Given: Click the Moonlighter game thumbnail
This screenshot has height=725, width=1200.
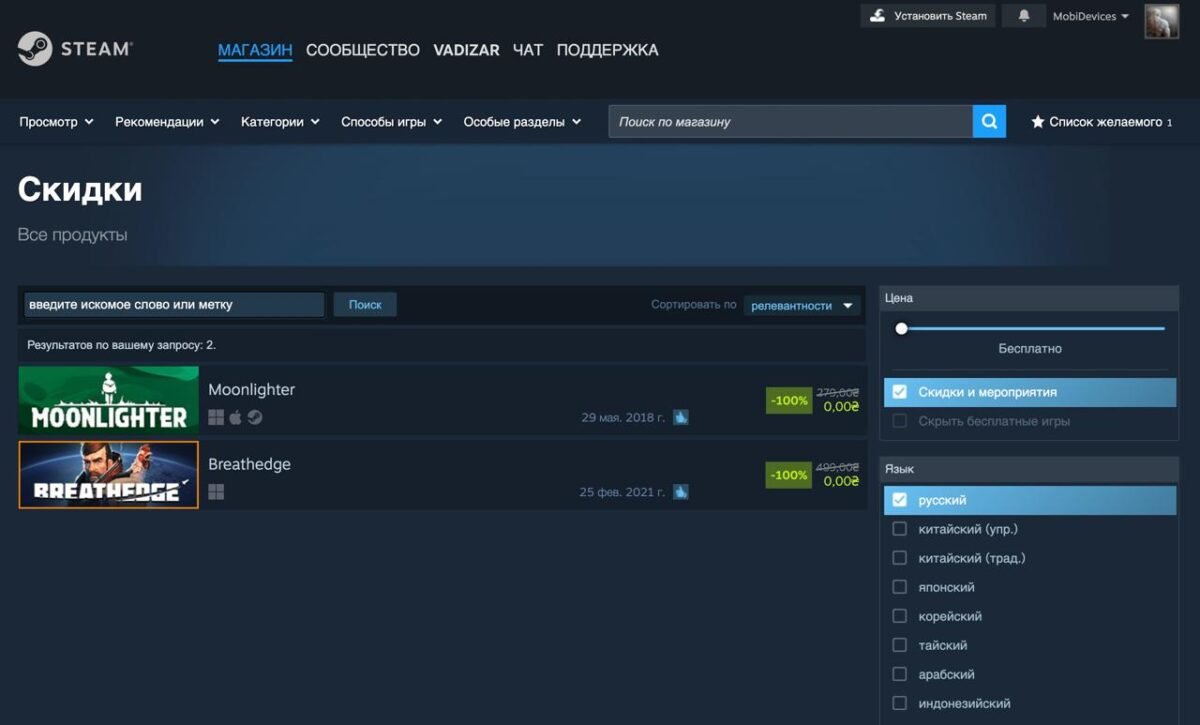Looking at the screenshot, I should pos(108,400).
